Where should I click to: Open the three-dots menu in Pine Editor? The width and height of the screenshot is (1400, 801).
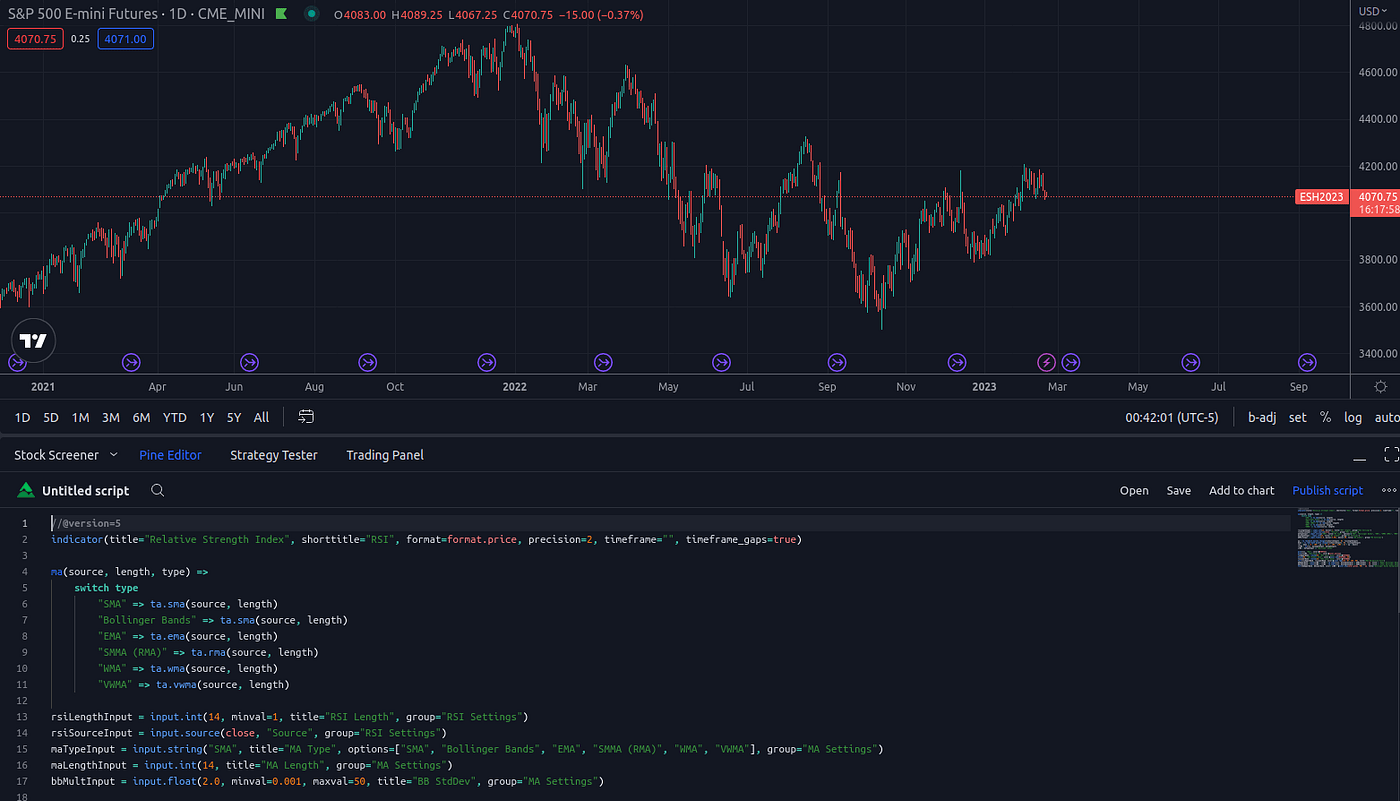[1388, 490]
